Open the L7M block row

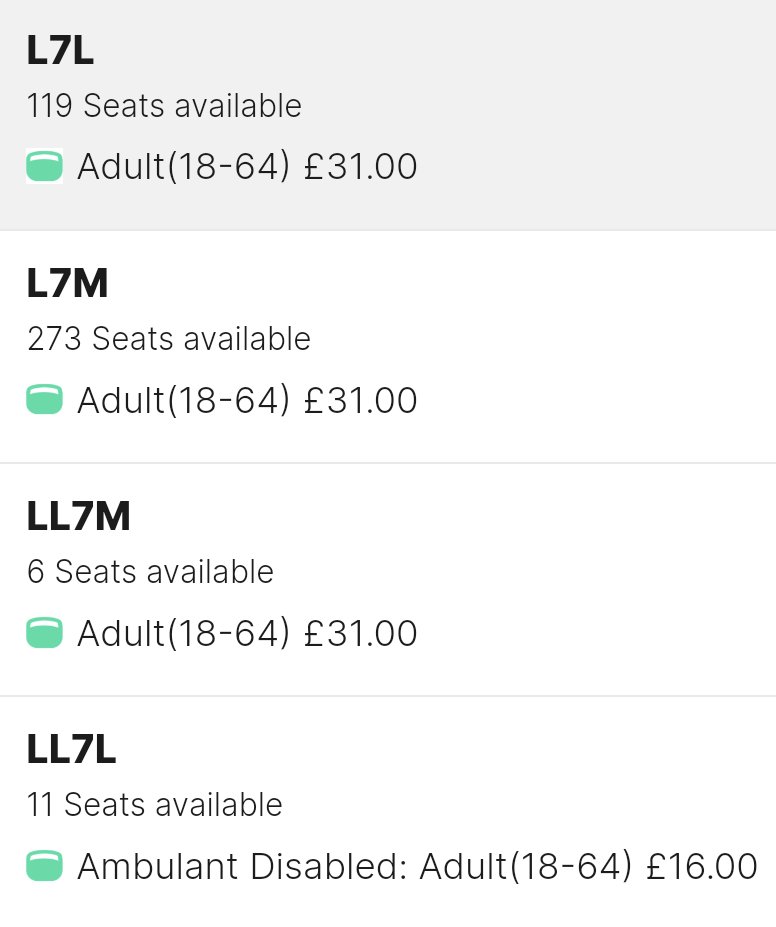click(388, 347)
